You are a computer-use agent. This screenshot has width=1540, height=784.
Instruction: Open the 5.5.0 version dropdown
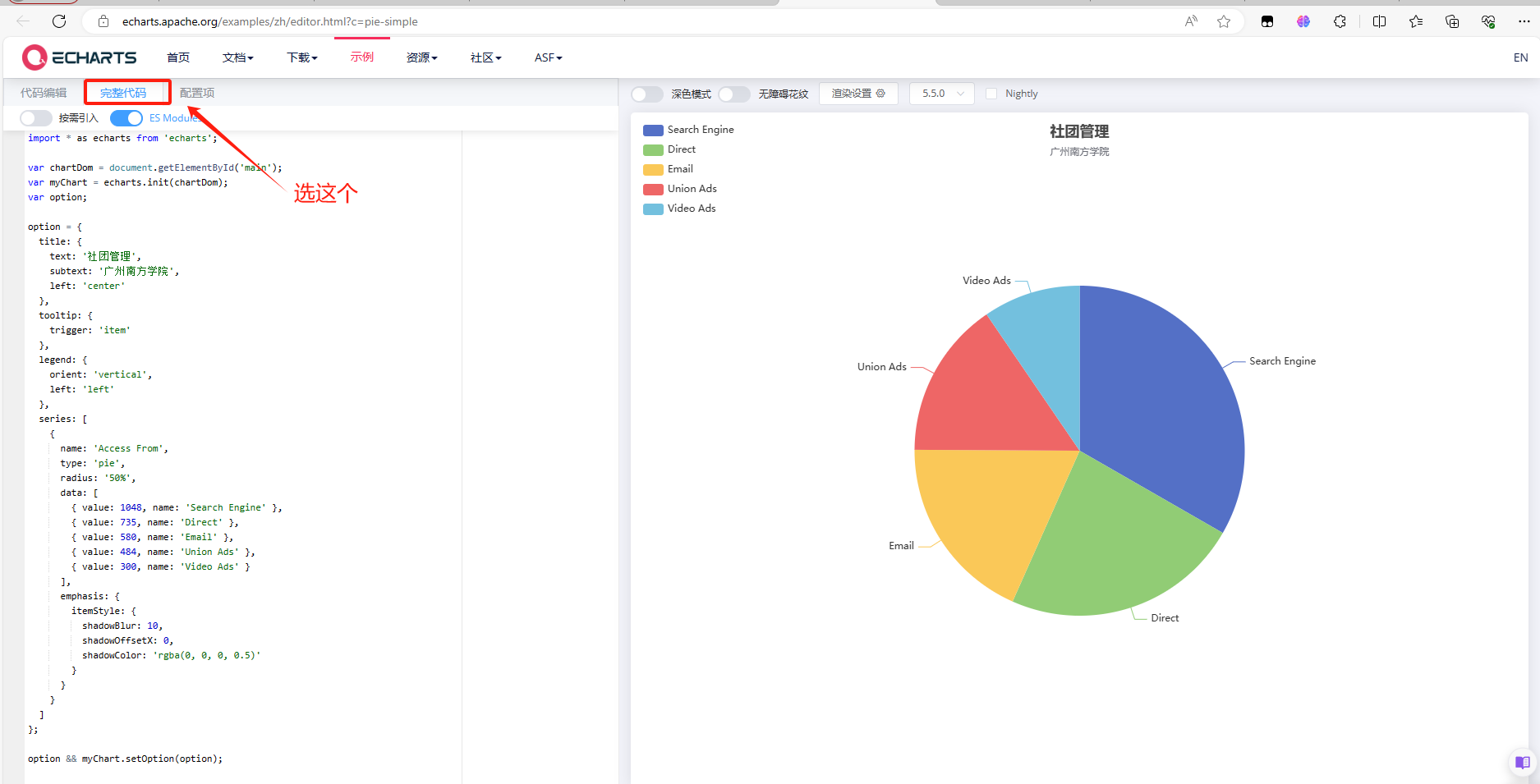click(x=941, y=94)
